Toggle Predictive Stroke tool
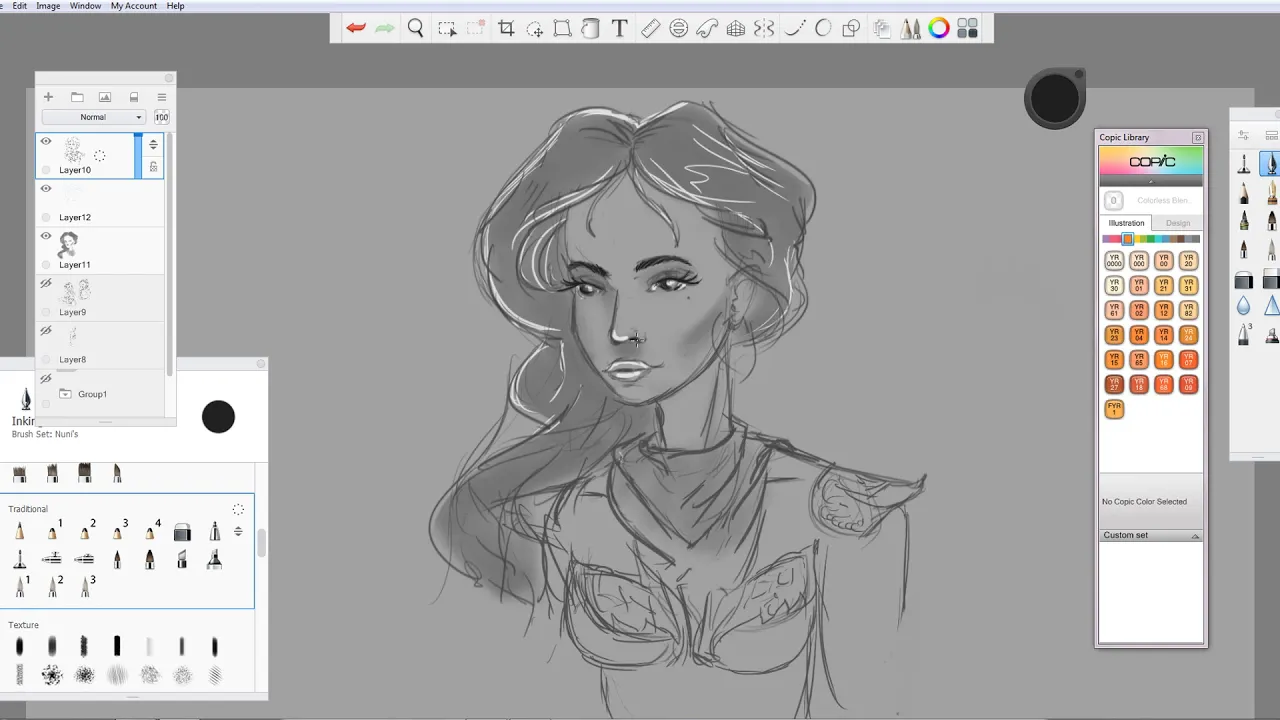Viewport: 1280px width, 720px height. (823, 29)
